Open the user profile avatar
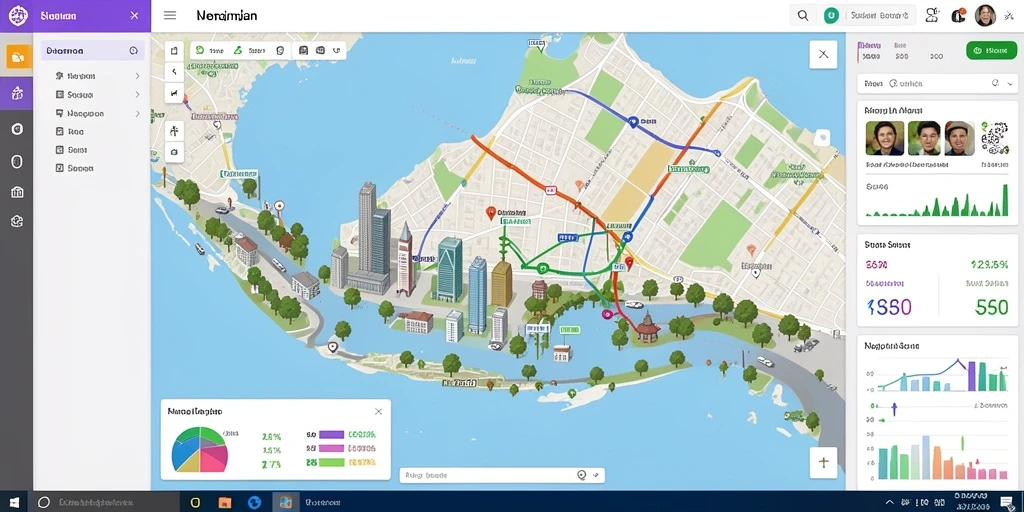 985,16
